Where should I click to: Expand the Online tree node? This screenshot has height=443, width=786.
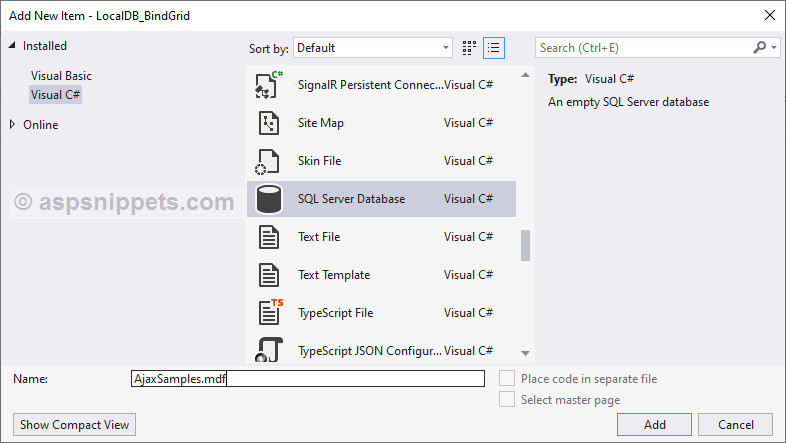(x=12, y=124)
